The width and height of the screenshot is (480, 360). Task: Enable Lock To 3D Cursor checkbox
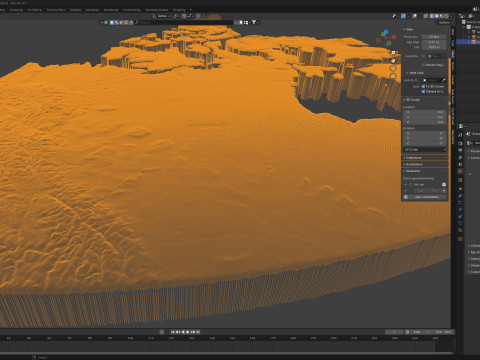[x=423, y=86]
